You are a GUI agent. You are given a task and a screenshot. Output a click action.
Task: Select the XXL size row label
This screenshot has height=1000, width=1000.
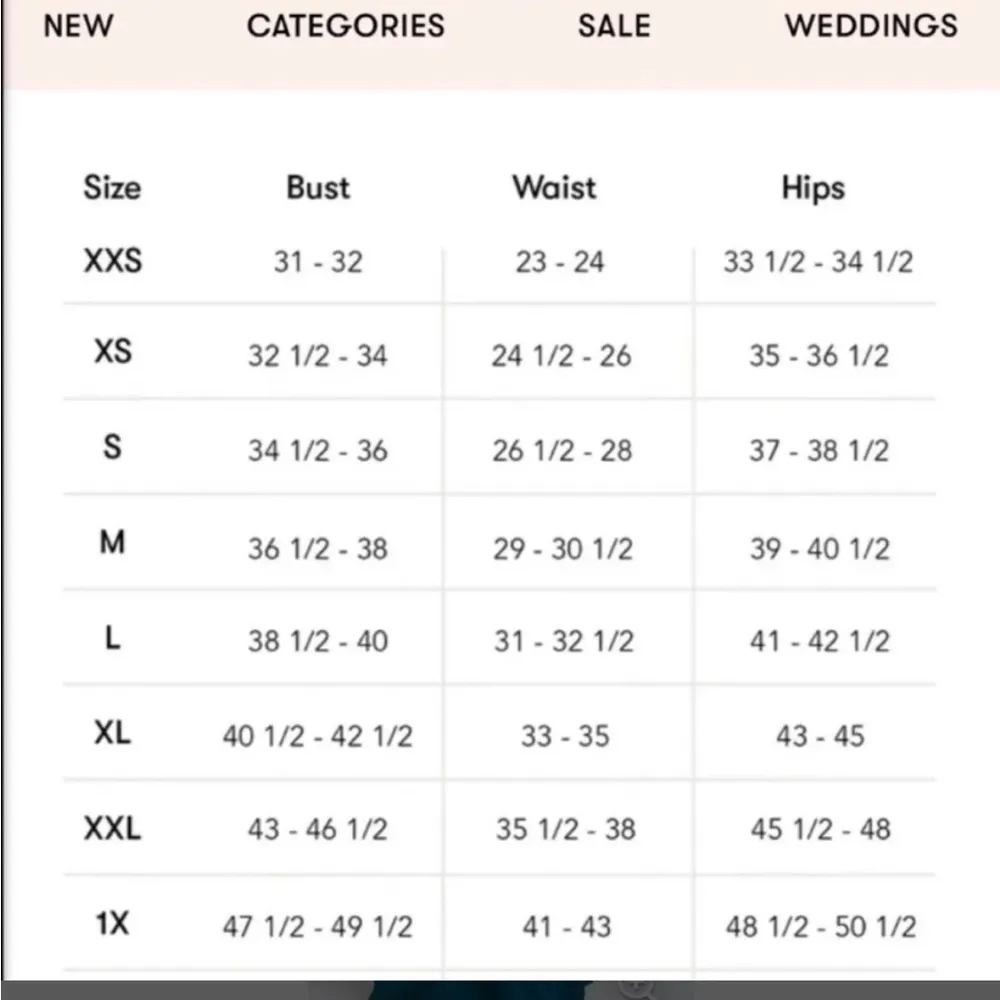coord(112,828)
